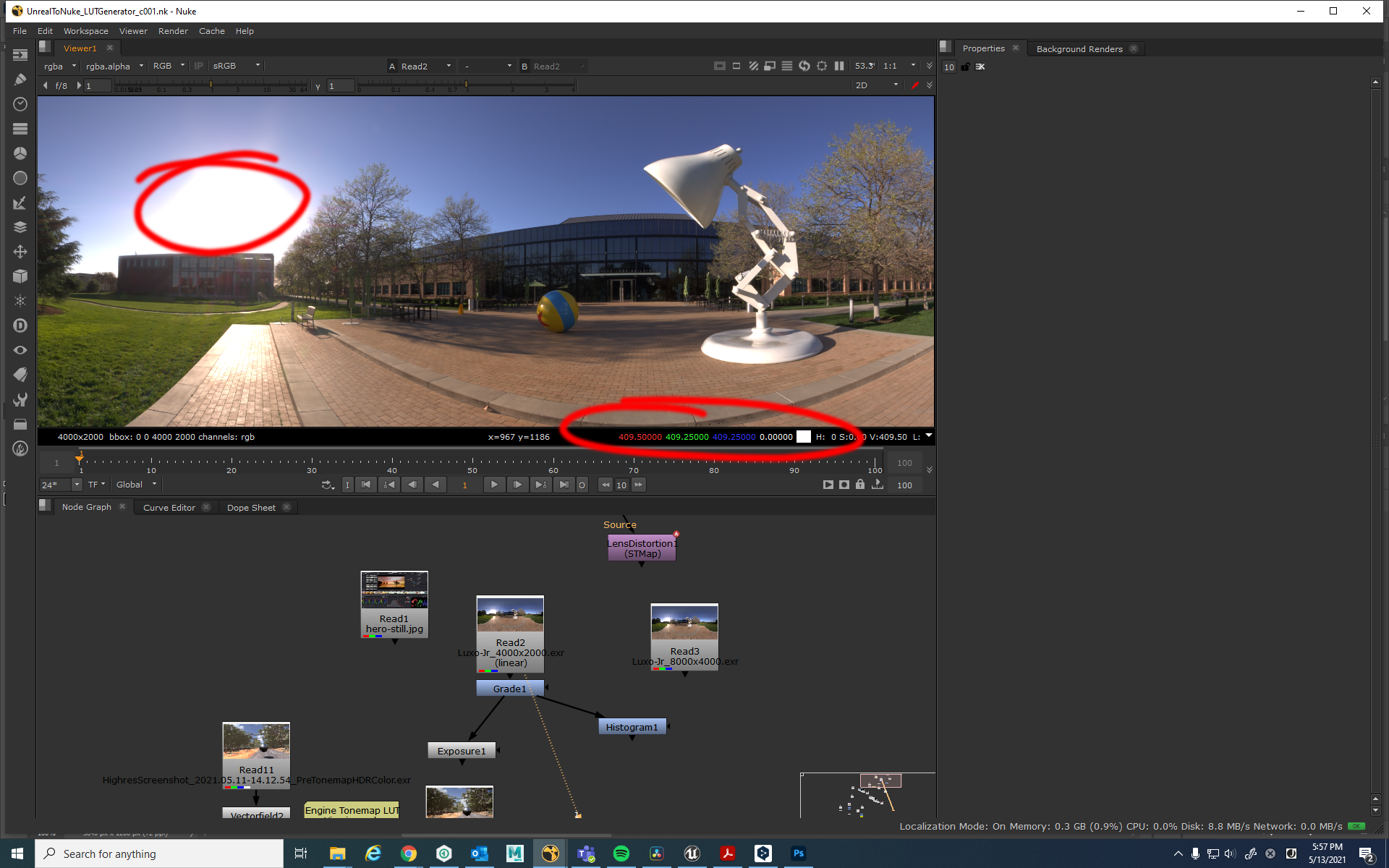Open the Time nodes toolbar menu
1389x868 pixels.
pos(20,104)
